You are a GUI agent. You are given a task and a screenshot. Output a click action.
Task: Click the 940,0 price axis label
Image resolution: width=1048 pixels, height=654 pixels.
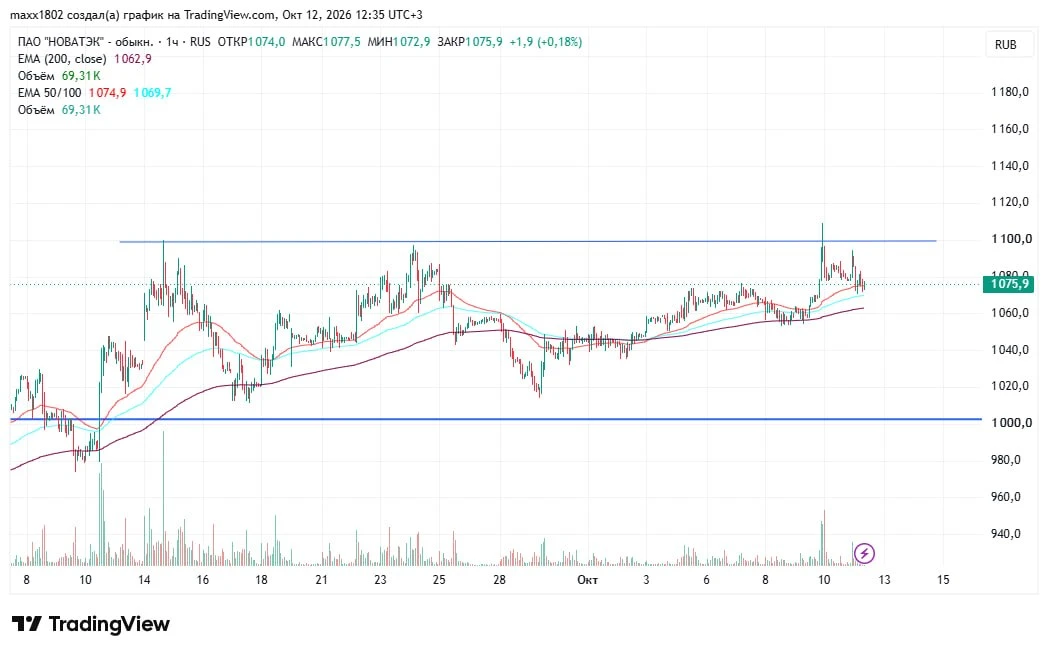(x=1009, y=534)
